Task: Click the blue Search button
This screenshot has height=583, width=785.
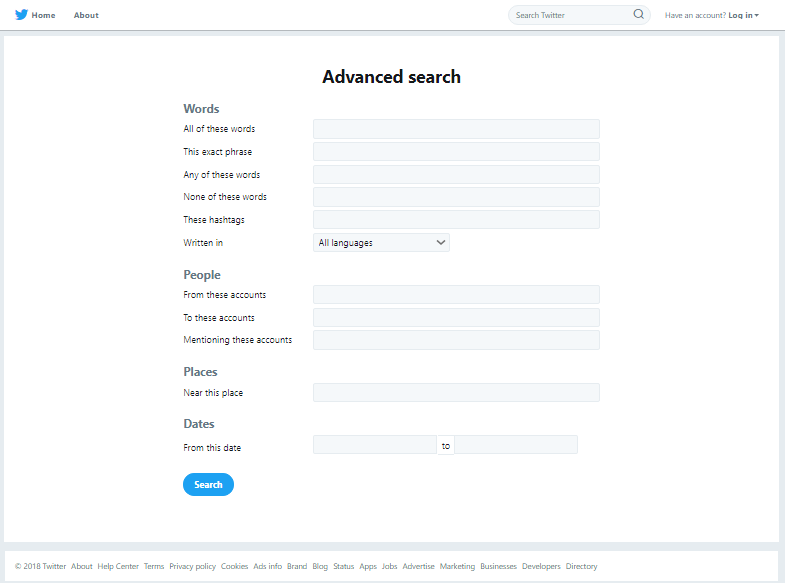Action: (208, 484)
